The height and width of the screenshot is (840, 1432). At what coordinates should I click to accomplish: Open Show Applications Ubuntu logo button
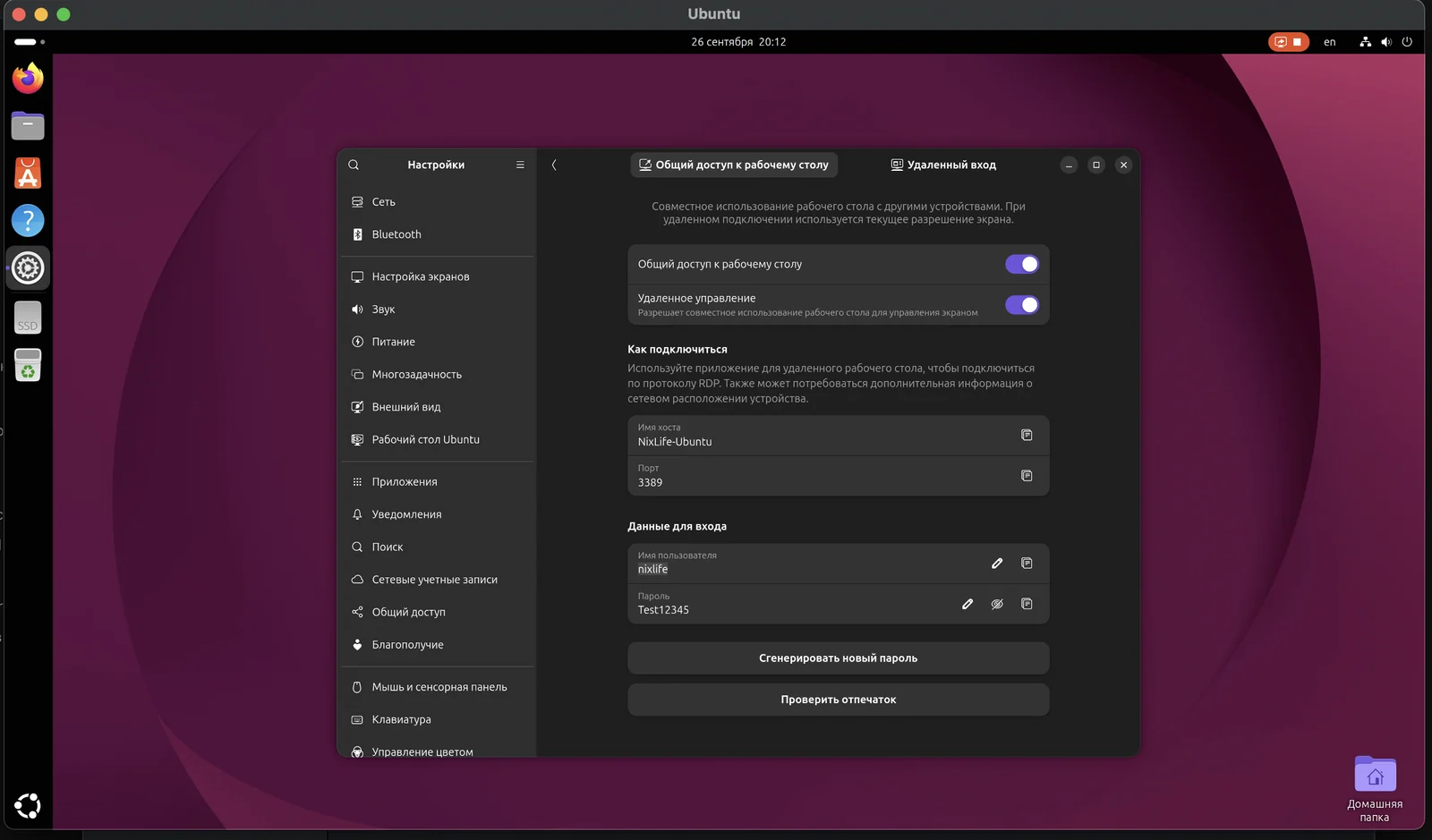[28, 806]
